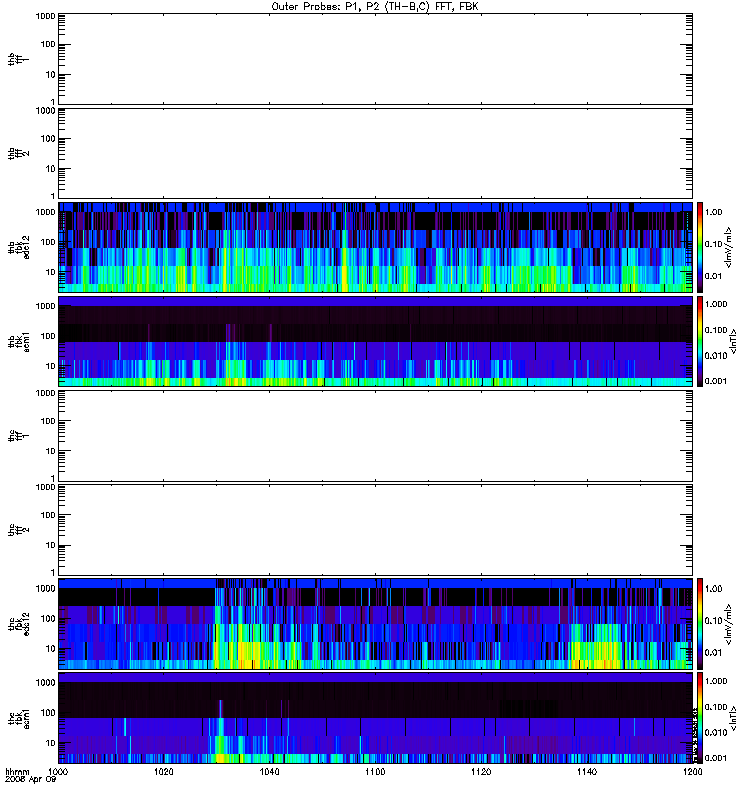Click the empty thc fff 1 plot panel

point(376,436)
